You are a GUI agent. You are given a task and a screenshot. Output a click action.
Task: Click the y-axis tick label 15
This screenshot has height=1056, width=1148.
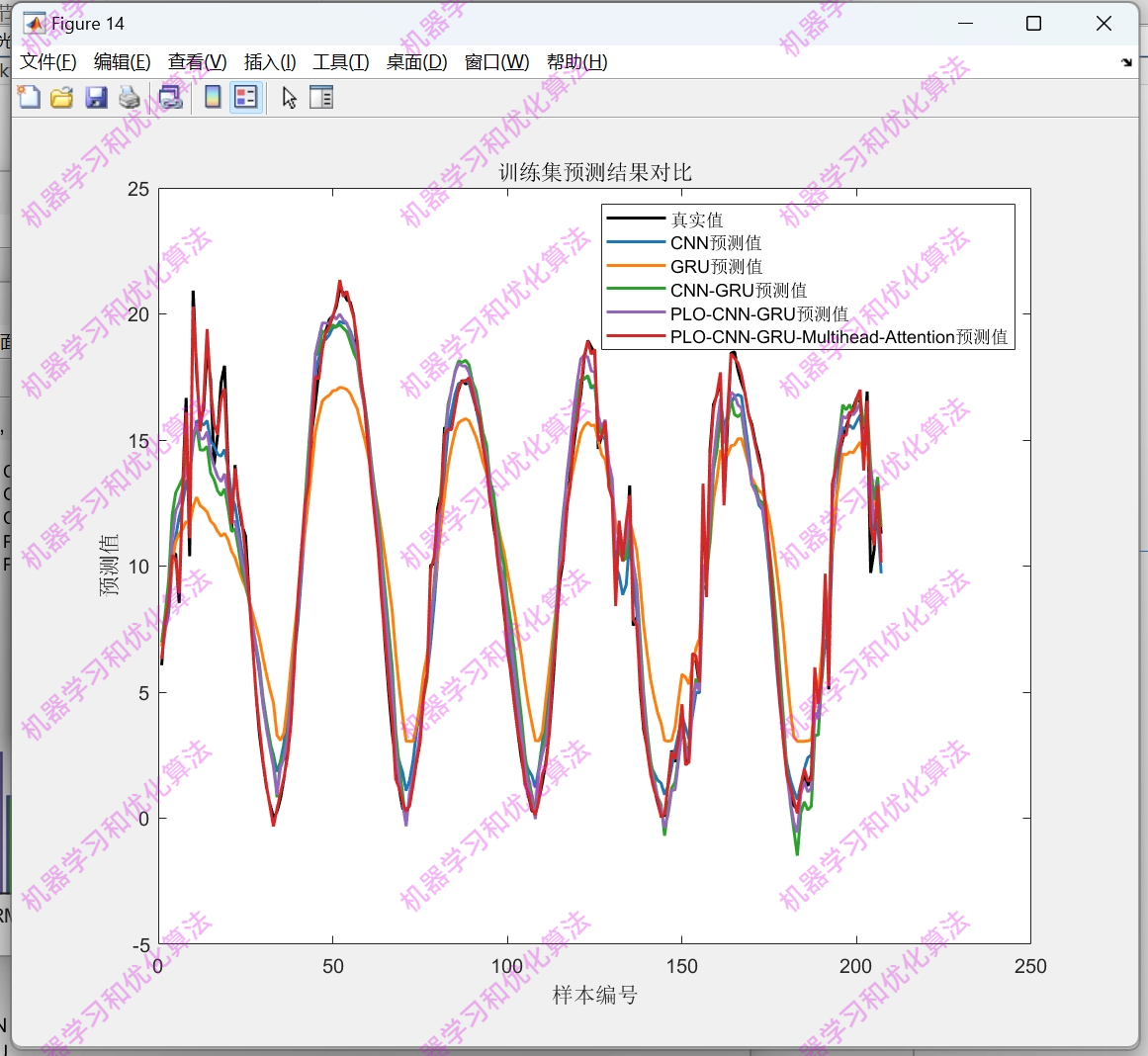[x=138, y=441]
